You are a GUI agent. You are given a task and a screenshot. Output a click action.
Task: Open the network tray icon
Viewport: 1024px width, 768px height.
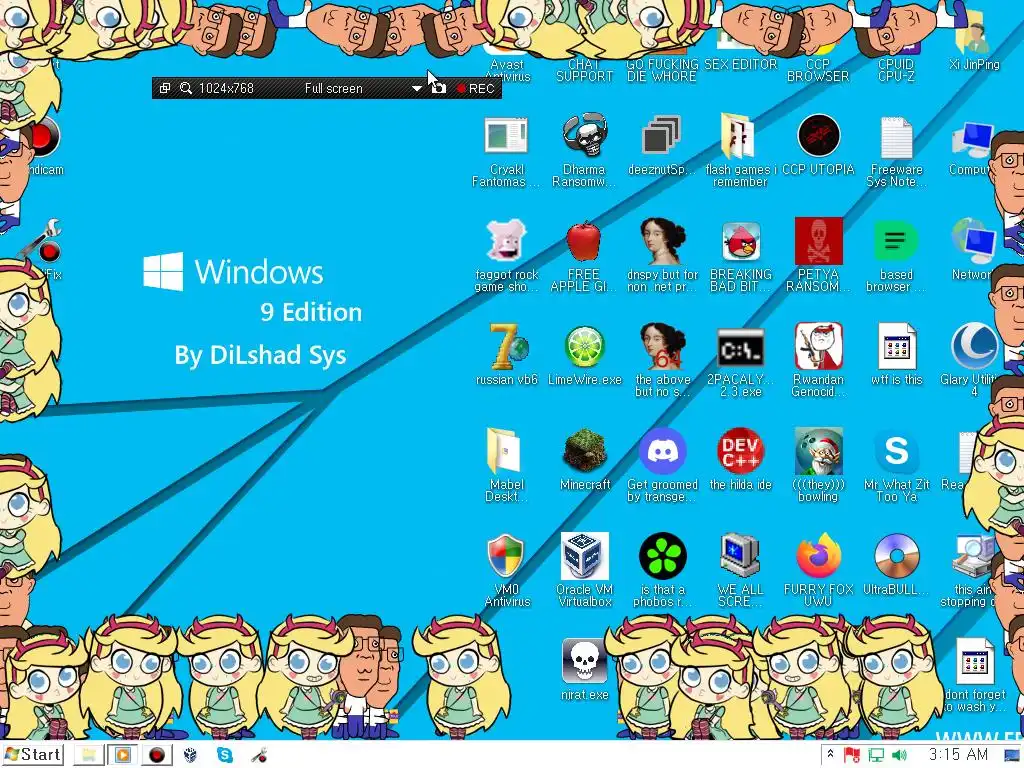tap(876, 755)
